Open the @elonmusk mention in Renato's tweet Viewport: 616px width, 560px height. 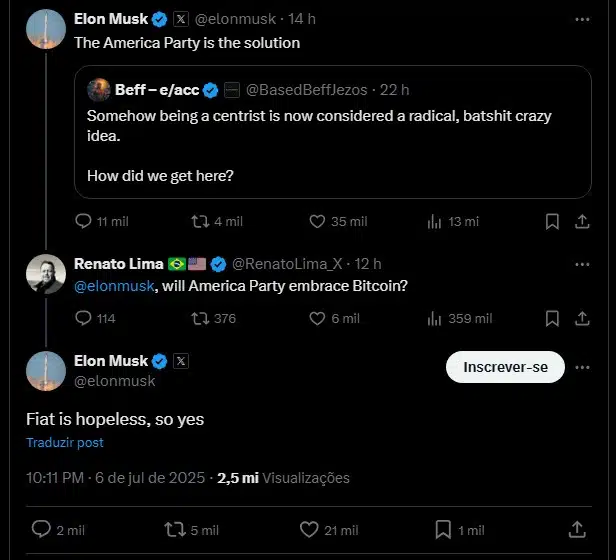tap(114, 286)
